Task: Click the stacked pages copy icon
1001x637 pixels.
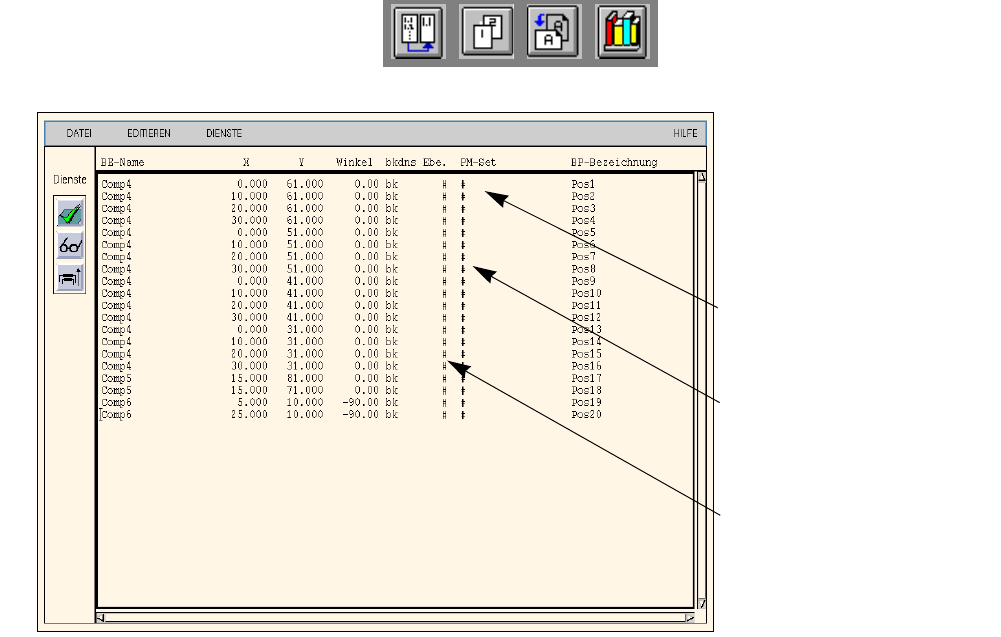Action: (486, 32)
